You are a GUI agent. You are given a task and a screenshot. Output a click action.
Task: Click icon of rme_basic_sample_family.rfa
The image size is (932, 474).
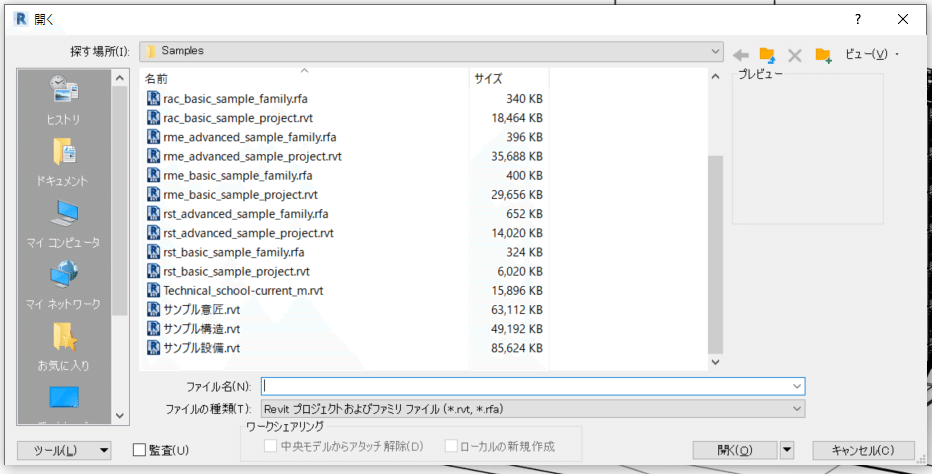pos(153,175)
